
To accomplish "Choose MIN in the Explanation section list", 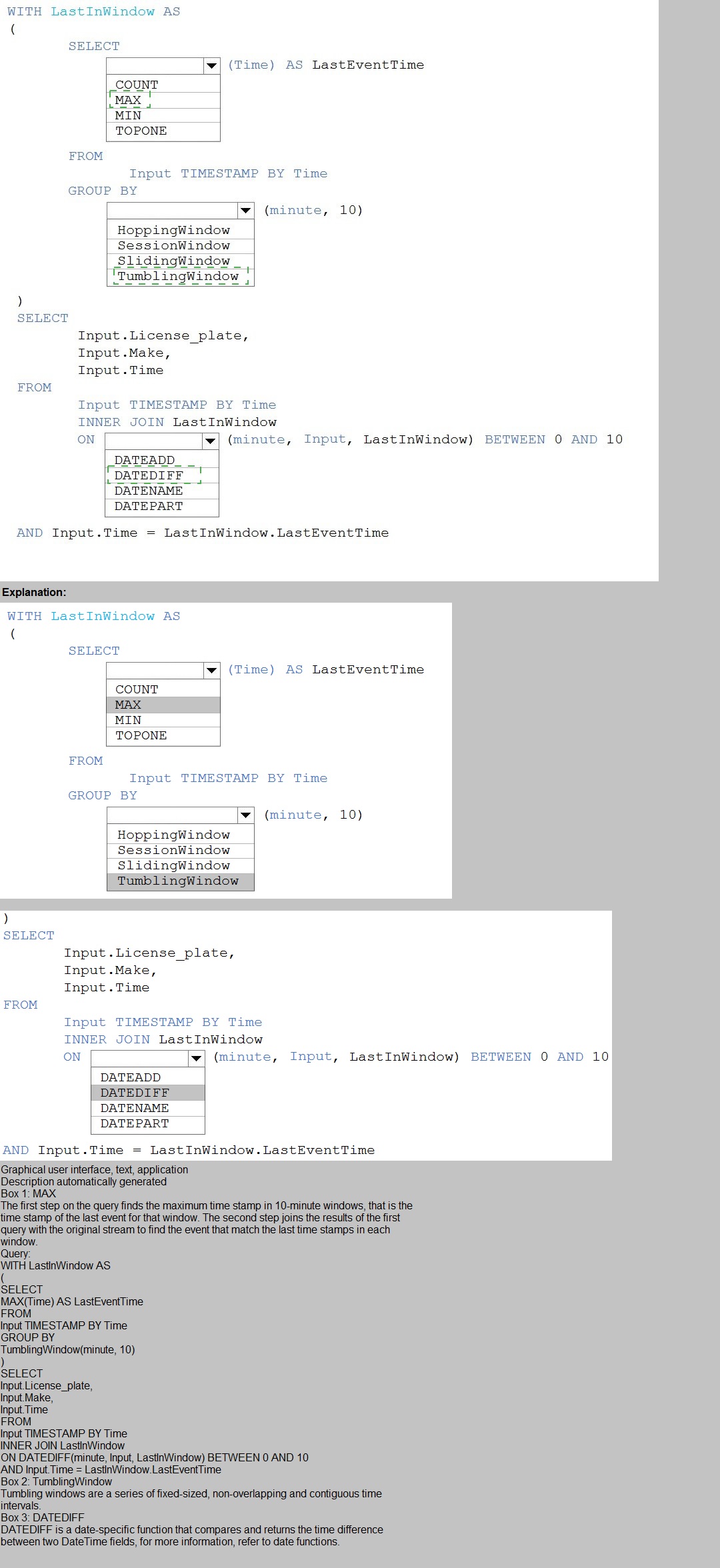I will pos(128,720).
